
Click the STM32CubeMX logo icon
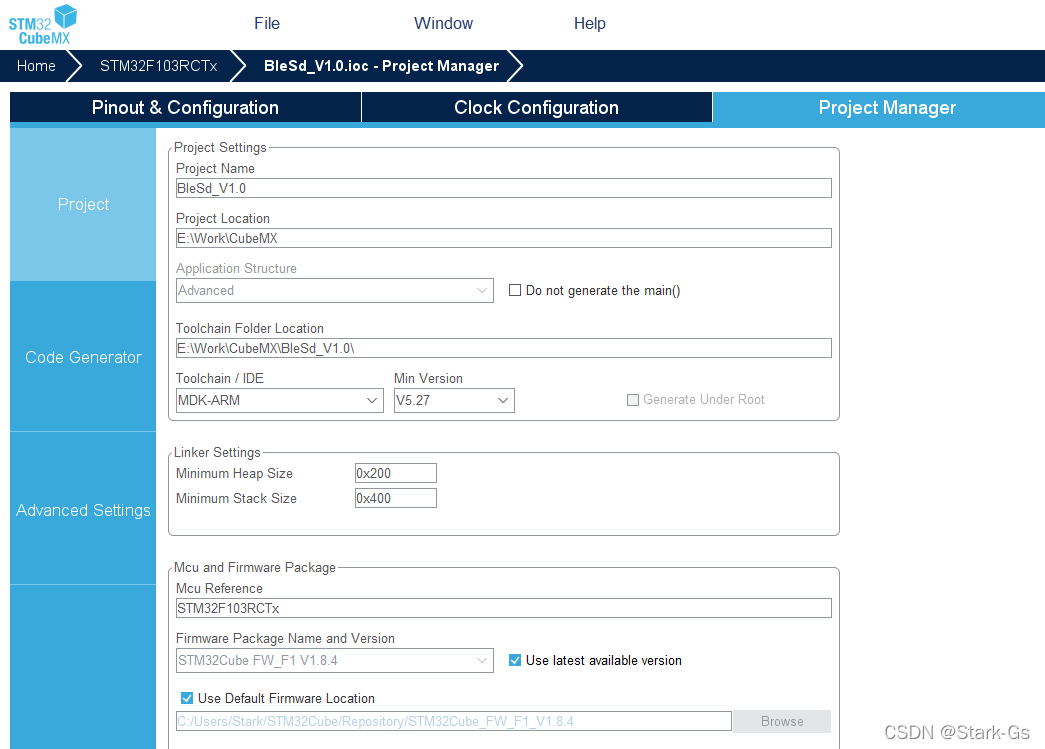pyautogui.click(x=43, y=25)
